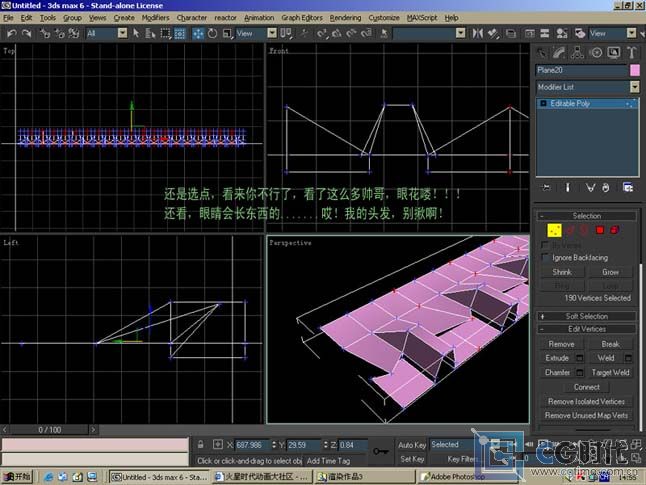Click the Break vertices button

click(610, 344)
